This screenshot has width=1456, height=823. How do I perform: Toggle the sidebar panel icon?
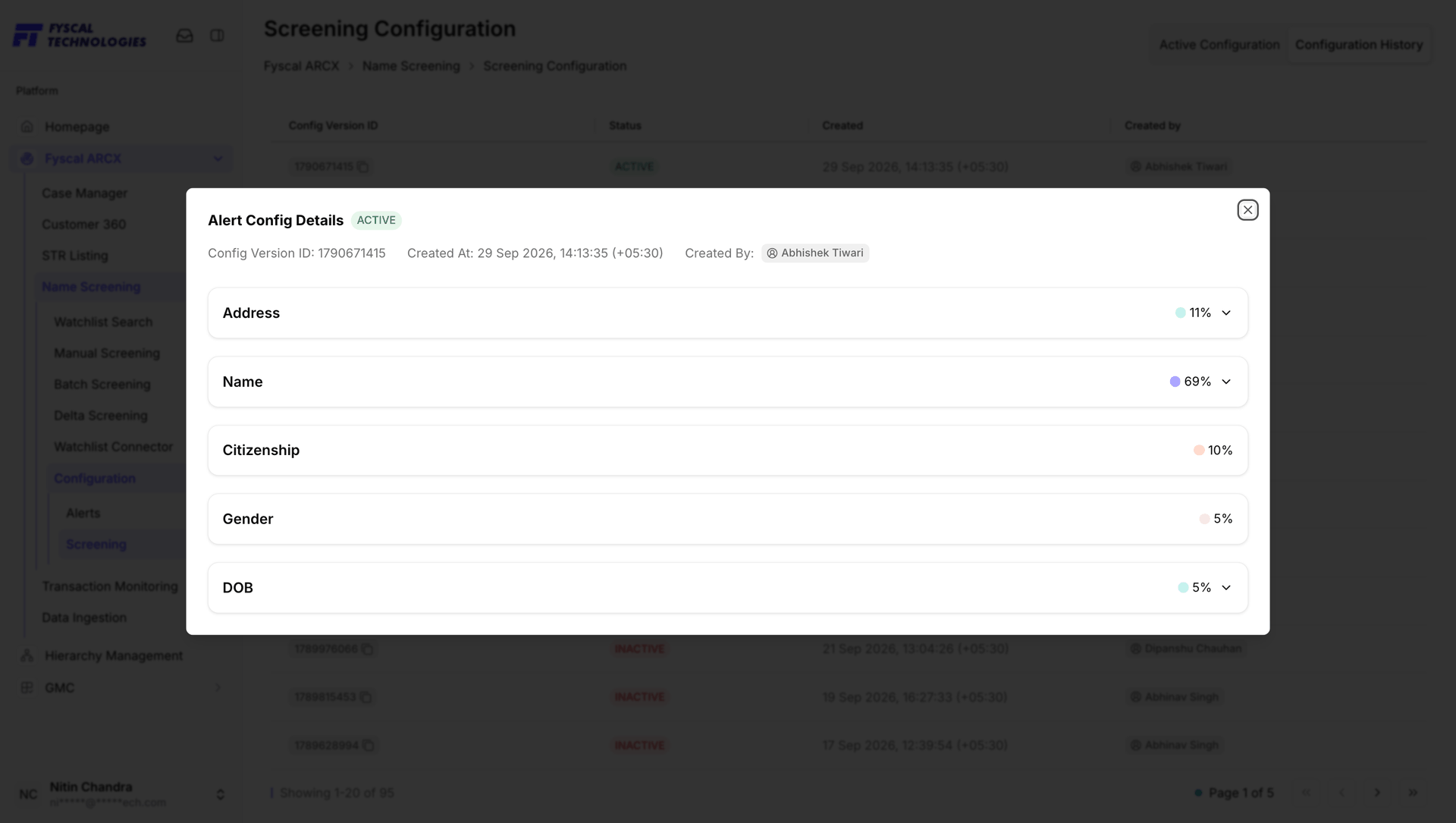(x=217, y=36)
